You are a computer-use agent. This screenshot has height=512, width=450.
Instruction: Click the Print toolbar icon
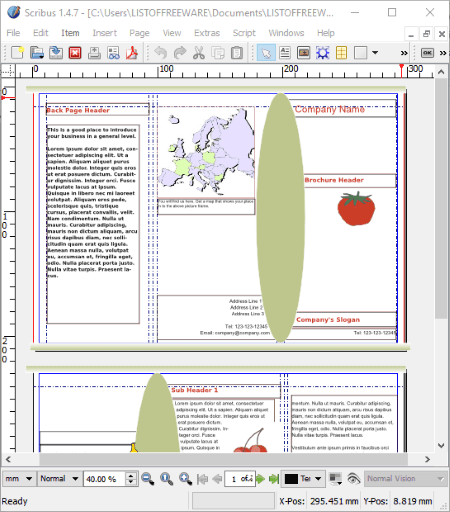[x=94, y=53]
